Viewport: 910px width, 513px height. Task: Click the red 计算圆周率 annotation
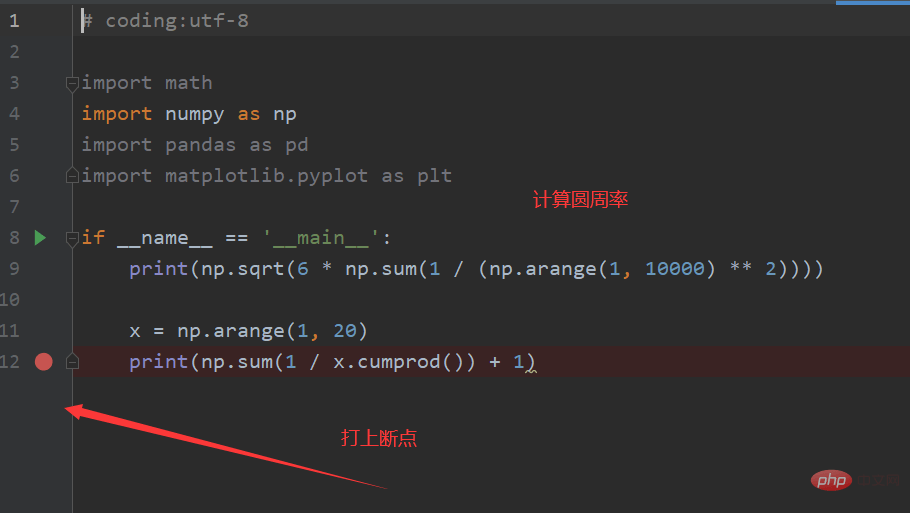point(580,200)
